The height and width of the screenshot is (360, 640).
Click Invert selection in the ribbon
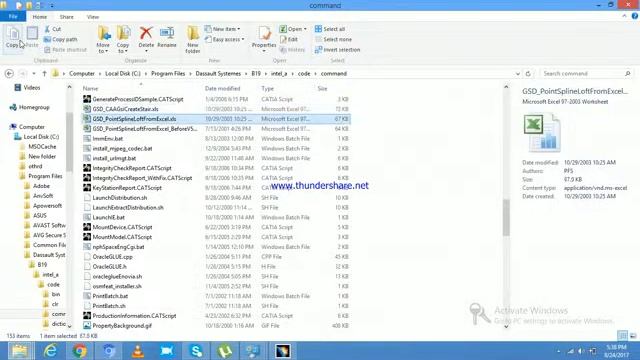[338, 49]
